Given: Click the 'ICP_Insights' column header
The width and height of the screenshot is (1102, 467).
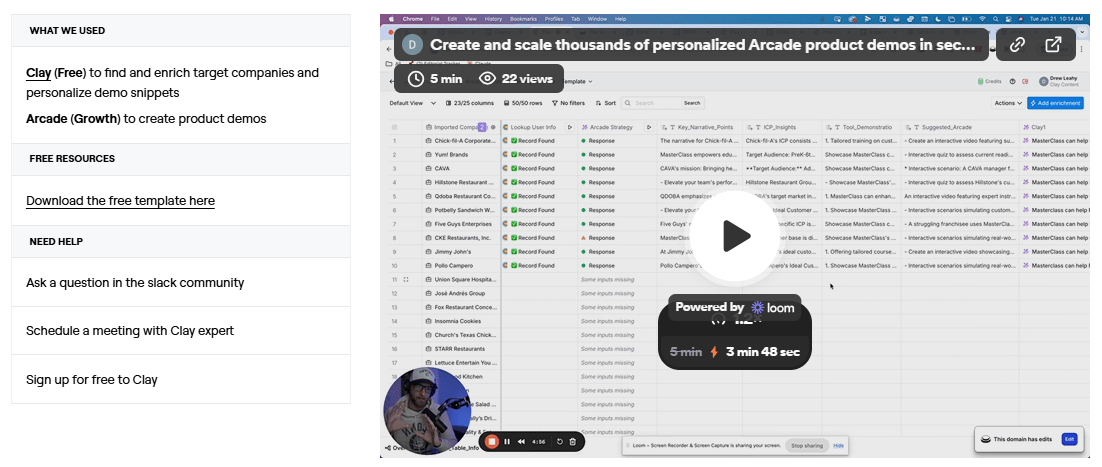Looking at the screenshot, I should 782,127.
